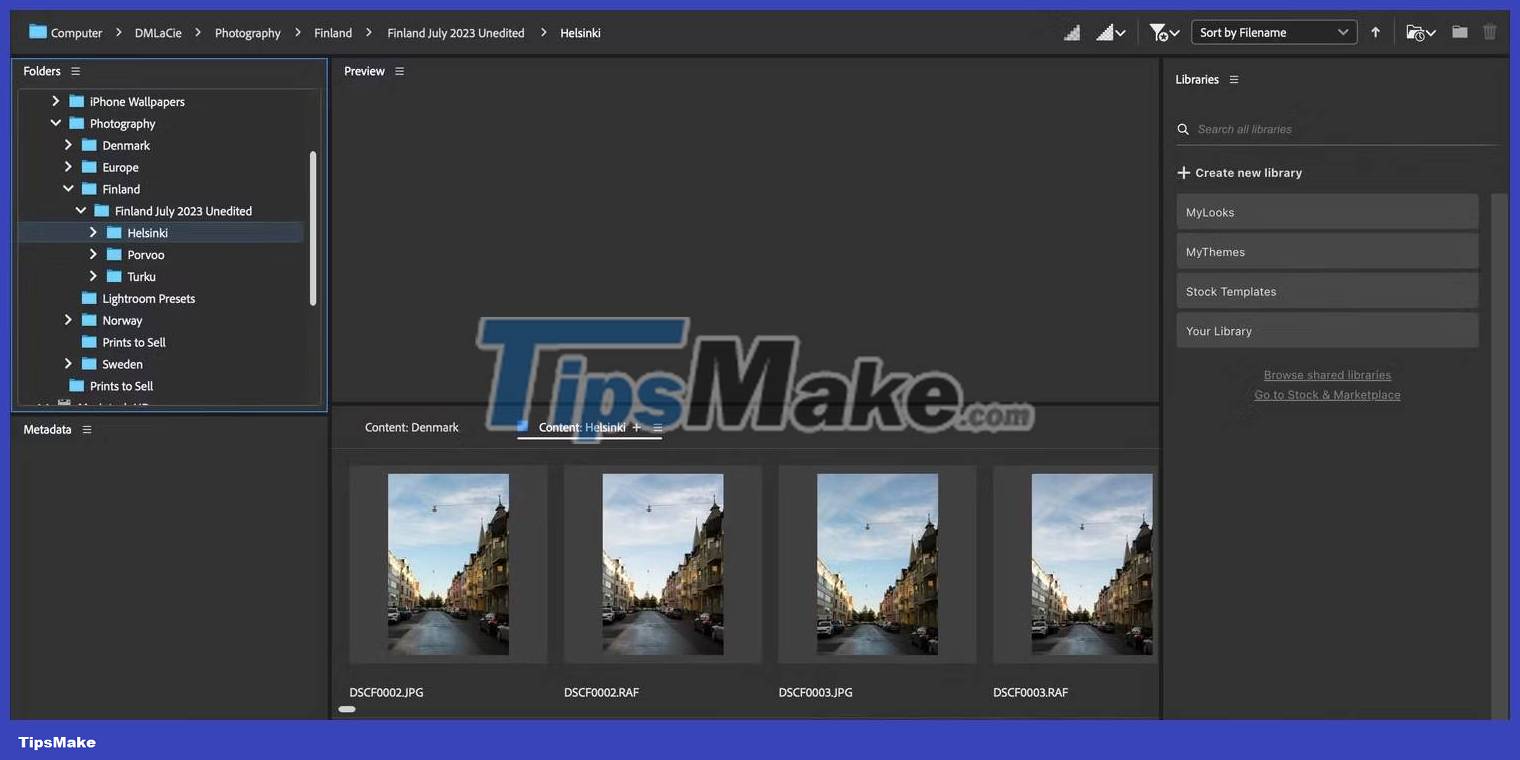Open the Sort by Filename dropdown

[1274, 31]
